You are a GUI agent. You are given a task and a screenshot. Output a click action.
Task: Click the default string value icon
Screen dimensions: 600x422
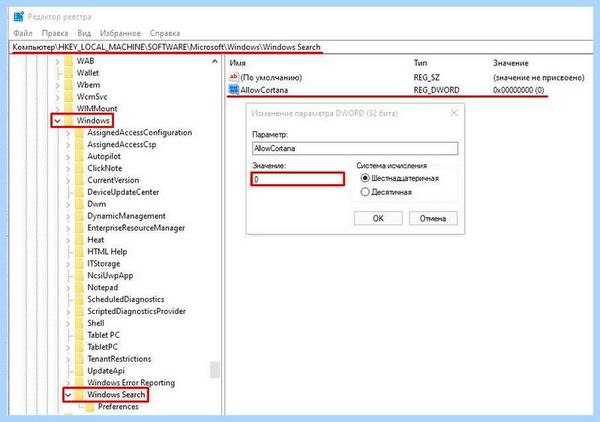pyautogui.click(x=233, y=77)
